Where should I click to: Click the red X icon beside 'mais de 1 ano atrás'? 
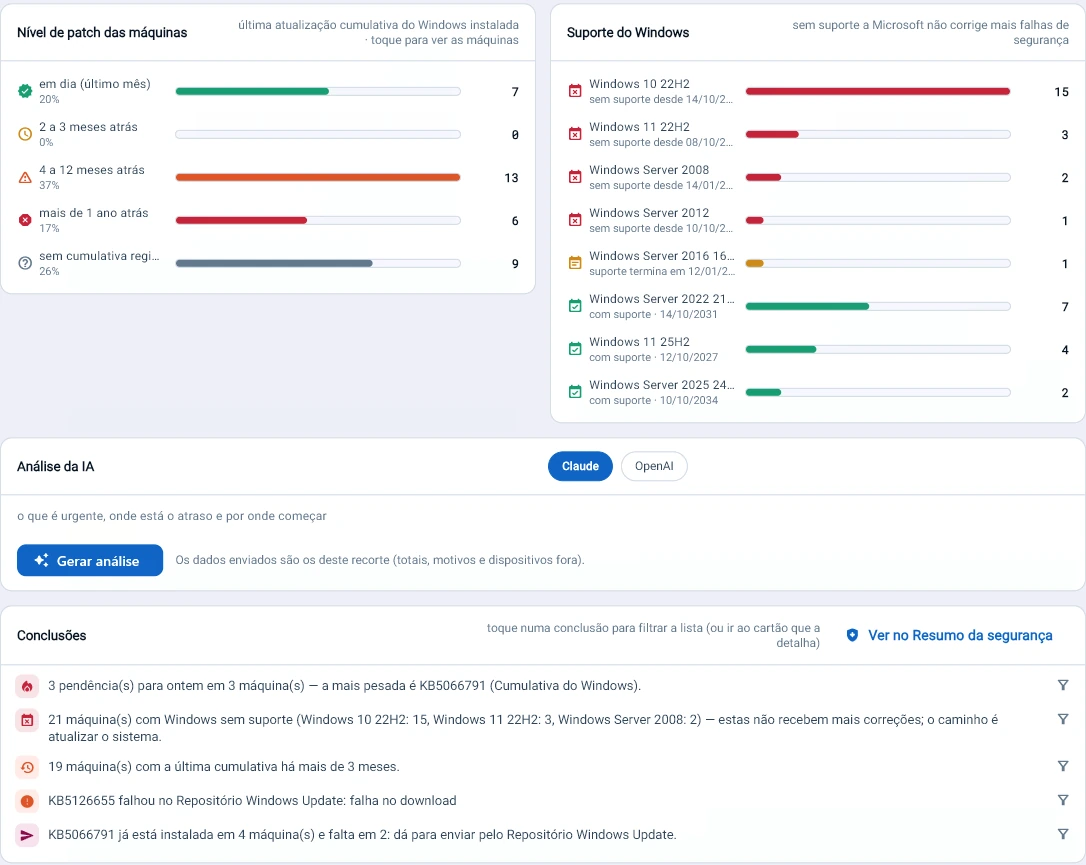pyautogui.click(x=25, y=220)
